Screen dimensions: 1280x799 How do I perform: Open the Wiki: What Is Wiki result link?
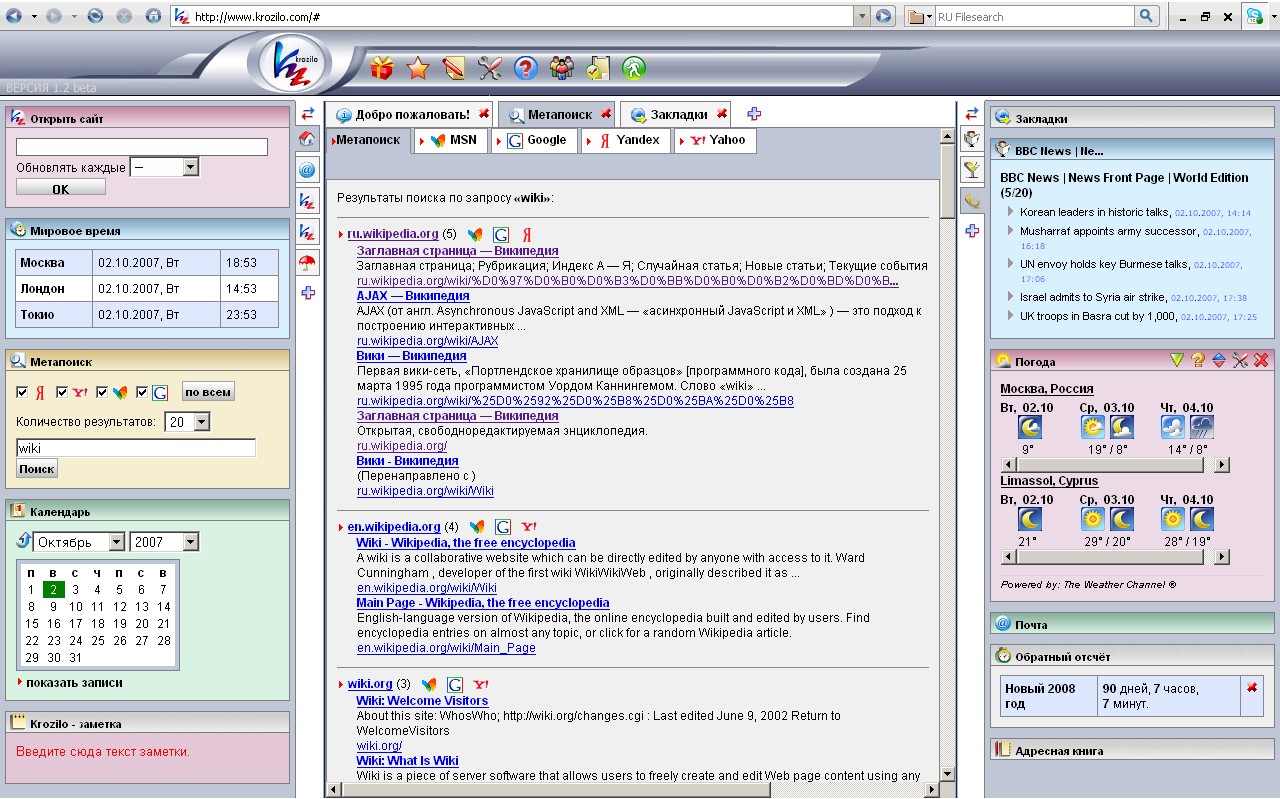[407, 761]
